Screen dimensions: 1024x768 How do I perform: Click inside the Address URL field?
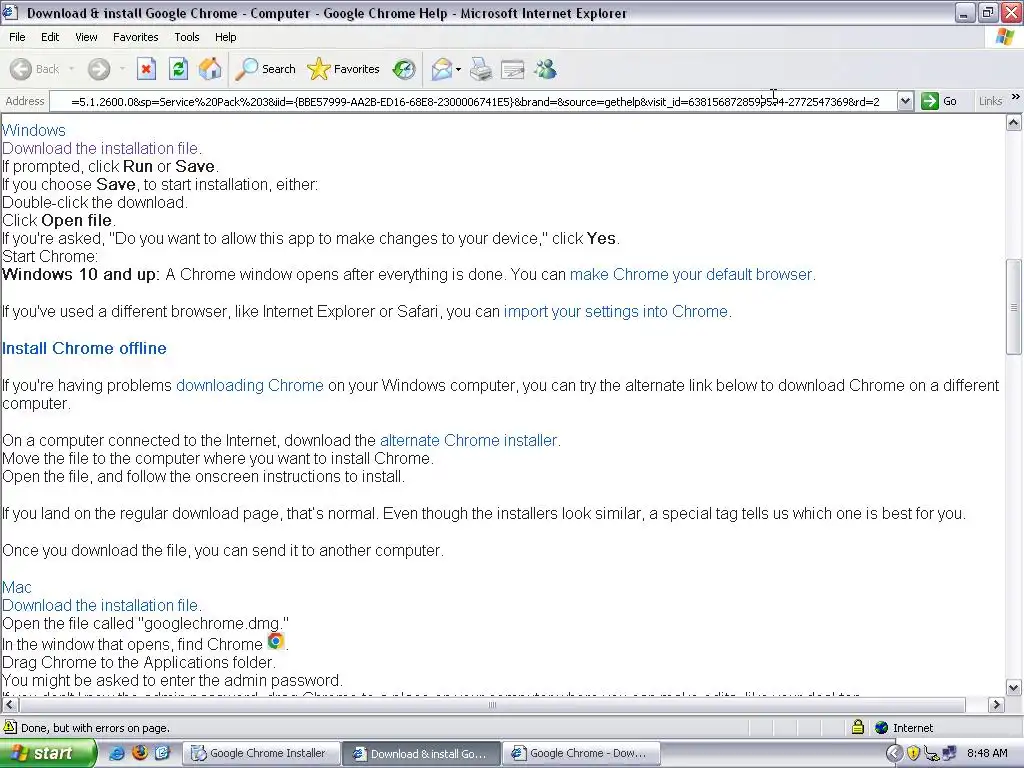(x=474, y=101)
